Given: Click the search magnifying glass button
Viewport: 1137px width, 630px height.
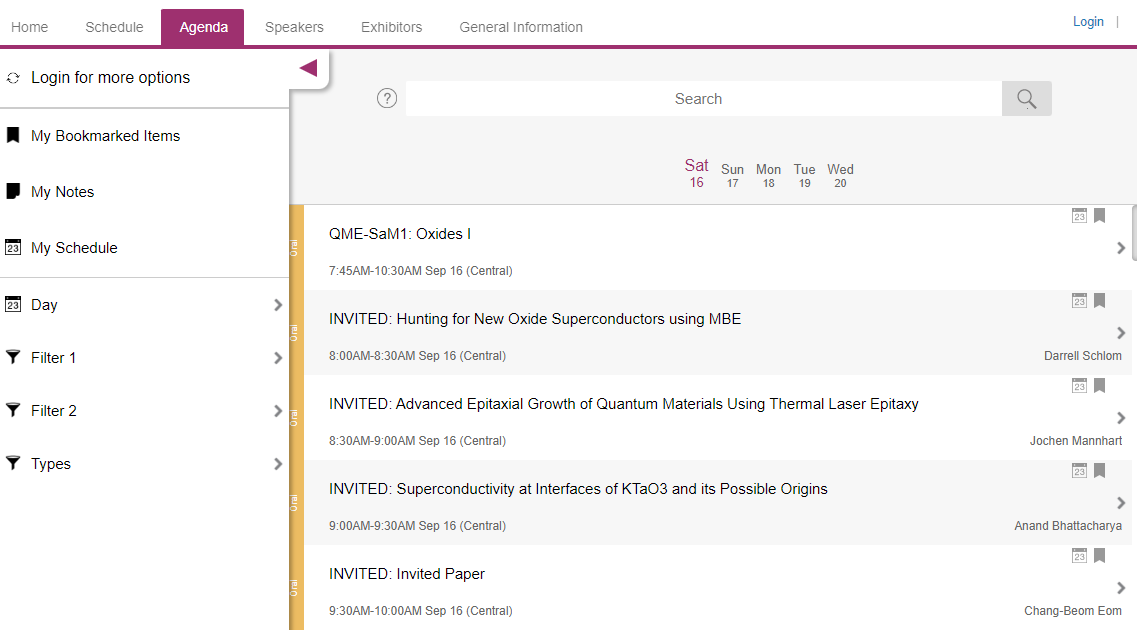Looking at the screenshot, I should point(1026,99).
